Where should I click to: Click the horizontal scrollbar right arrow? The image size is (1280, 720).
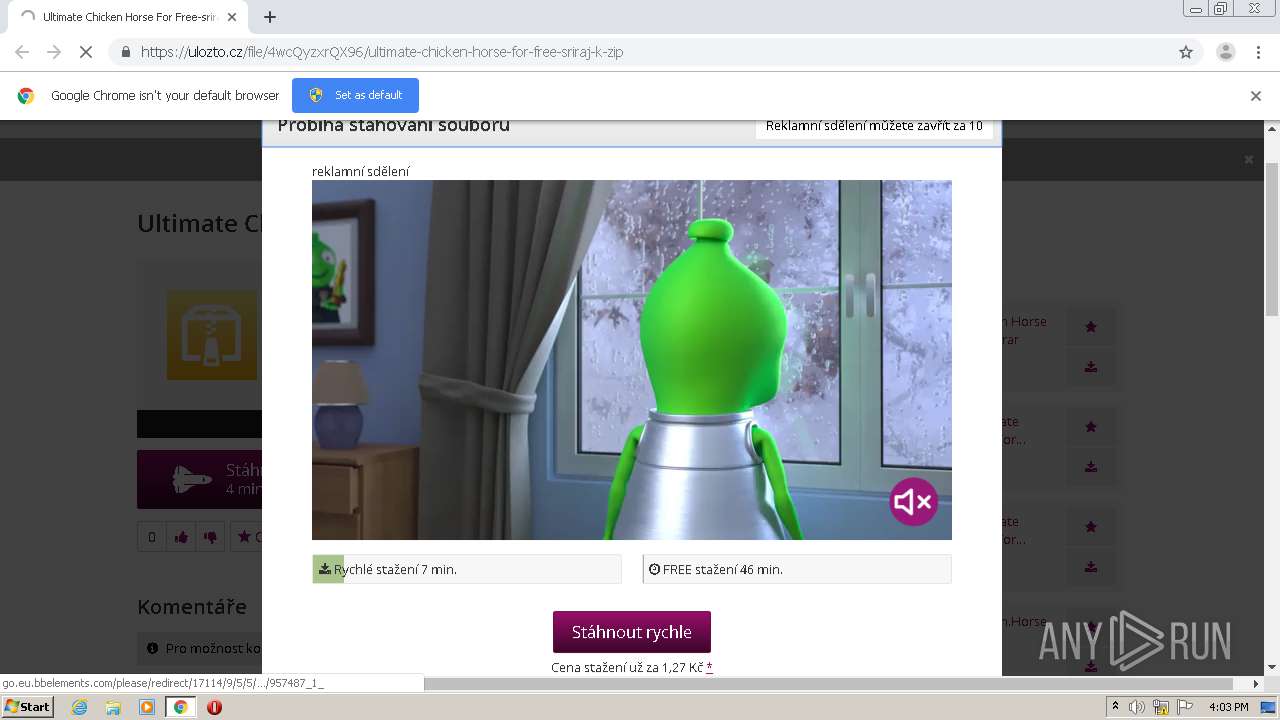[1256, 684]
